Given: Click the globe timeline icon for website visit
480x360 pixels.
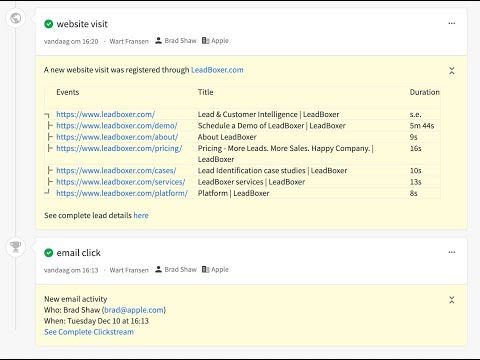Looking at the screenshot, I should [15, 18].
